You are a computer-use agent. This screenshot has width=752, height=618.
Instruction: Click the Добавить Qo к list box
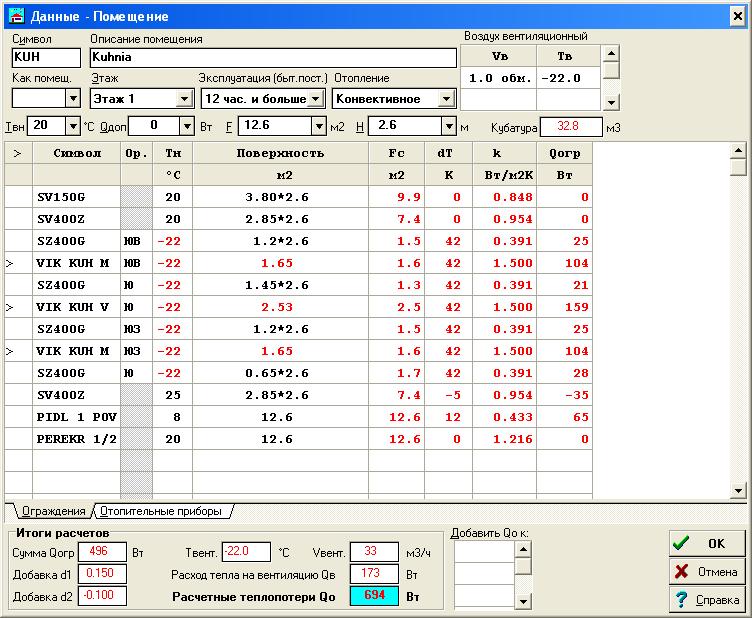click(484, 574)
